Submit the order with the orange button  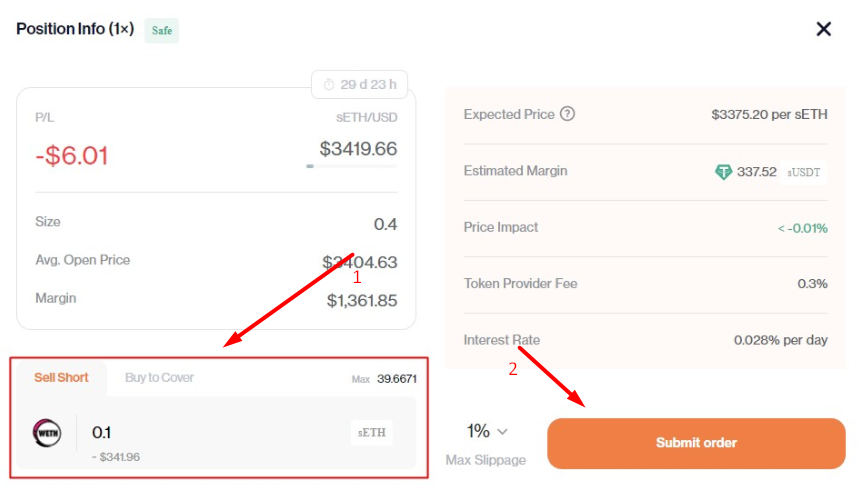pyautogui.click(x=696, y=443)
